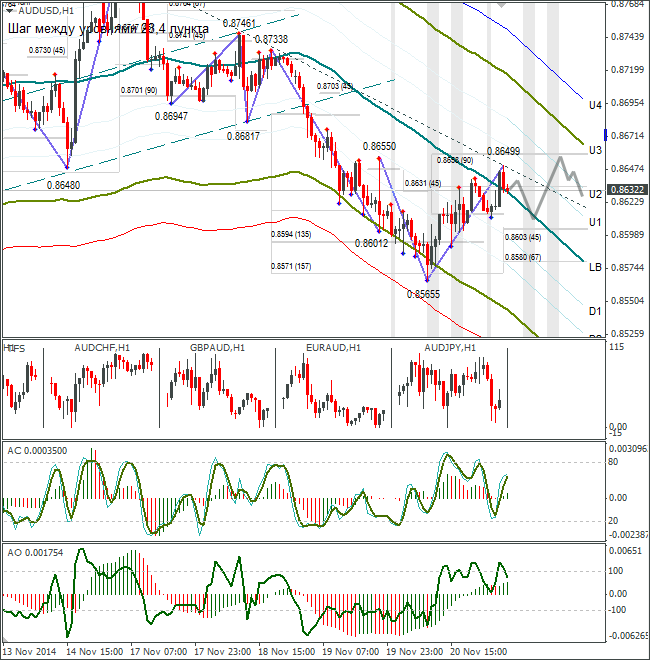Click the blue marker on the price axis

click(605, 135)
